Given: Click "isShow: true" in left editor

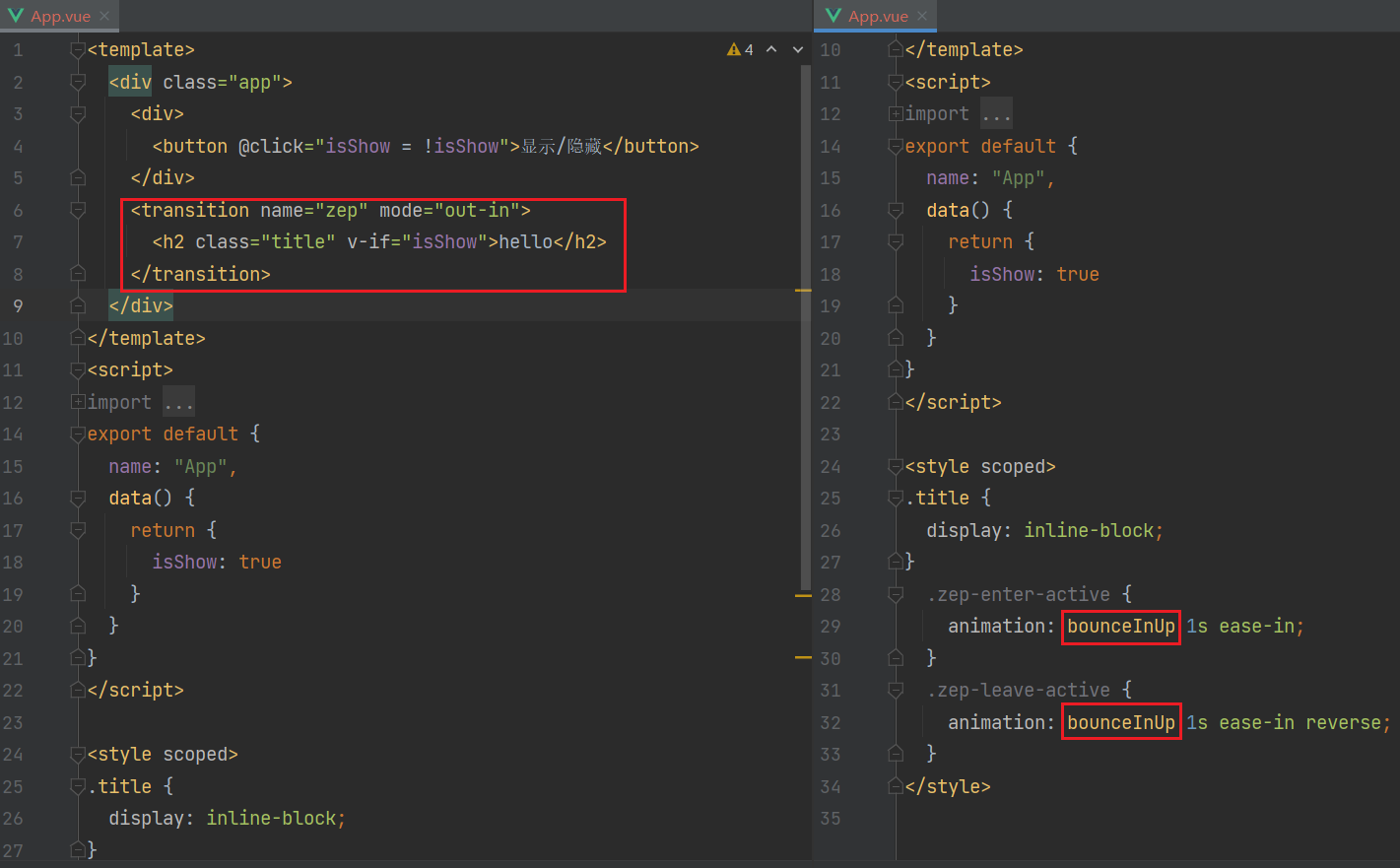Looking at the screenshot, I should click(x=217, y=563).
